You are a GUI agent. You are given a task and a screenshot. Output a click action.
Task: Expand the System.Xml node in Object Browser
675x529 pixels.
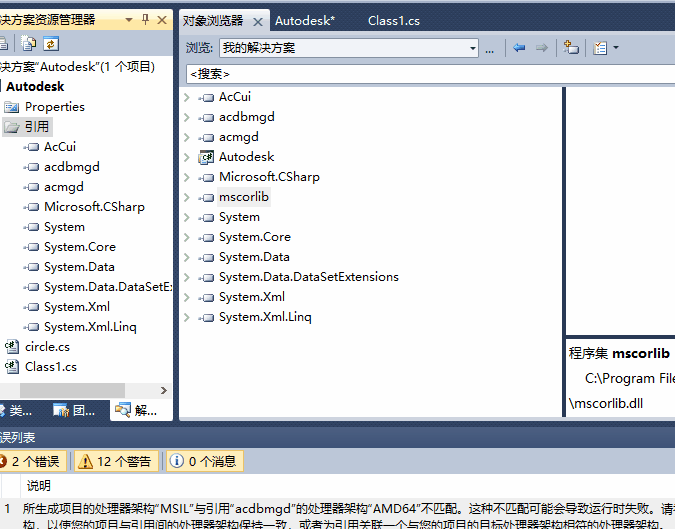[x=187, y=297]
